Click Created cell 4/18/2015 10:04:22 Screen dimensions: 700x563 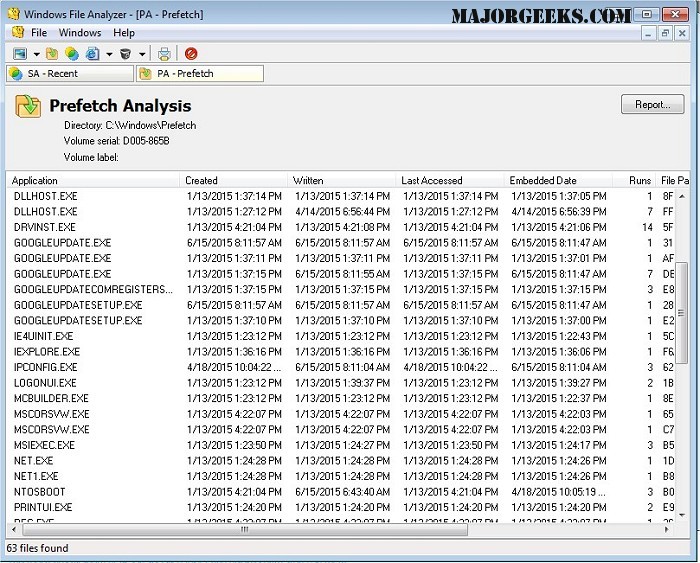(x=234, y=367)
